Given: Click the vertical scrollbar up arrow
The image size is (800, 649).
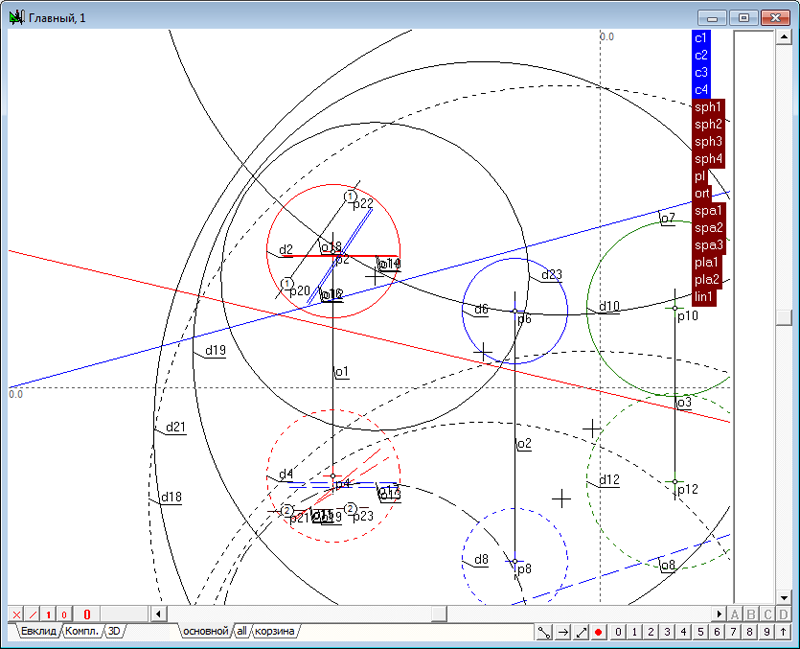Looking at the screenshot, I should point(784,37).
